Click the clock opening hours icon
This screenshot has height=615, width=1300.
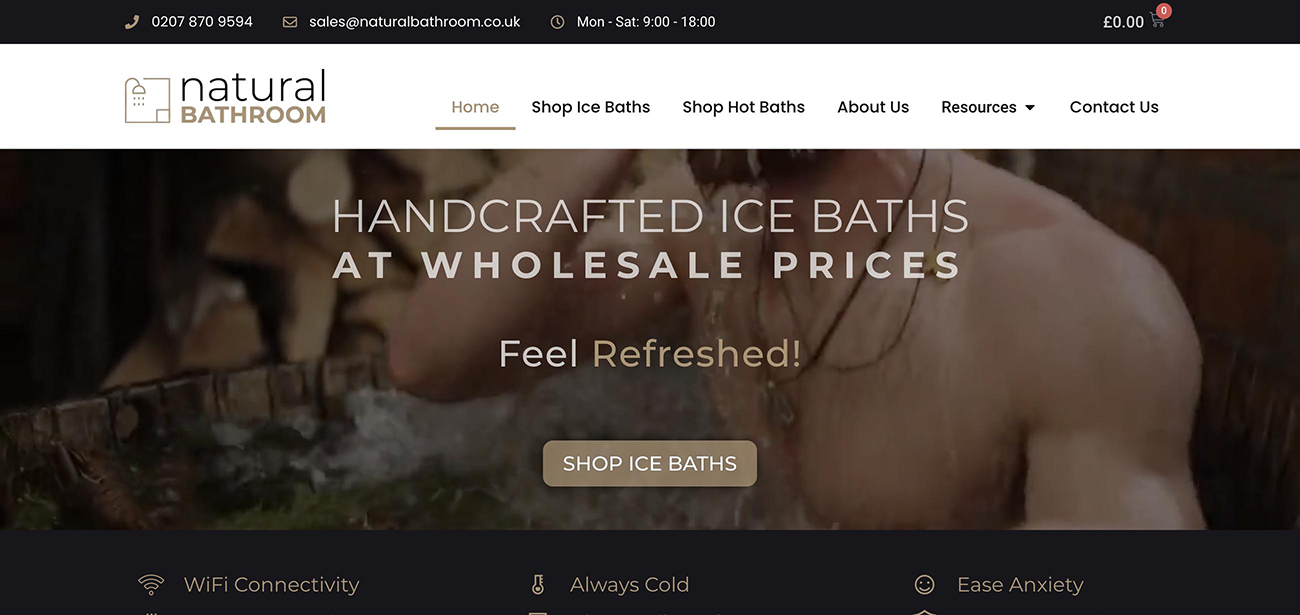coord(557,22)
